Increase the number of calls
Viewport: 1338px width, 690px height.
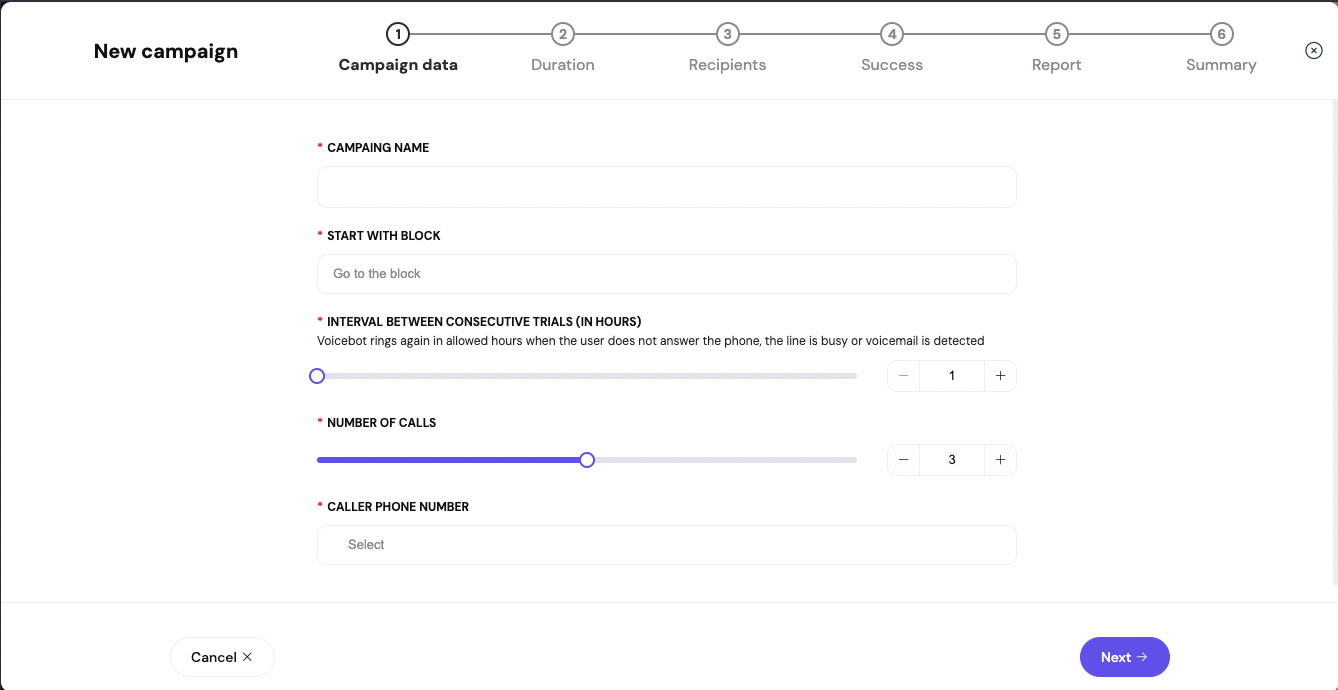[1000, 460]
